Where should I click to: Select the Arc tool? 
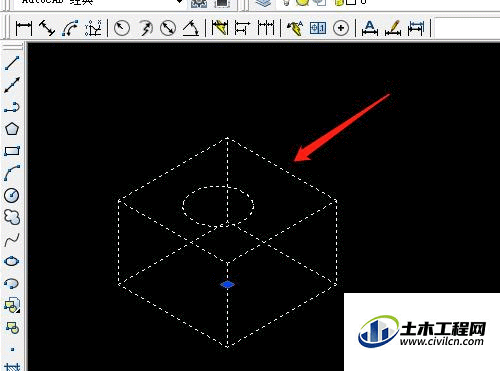[x=12, y=173]
